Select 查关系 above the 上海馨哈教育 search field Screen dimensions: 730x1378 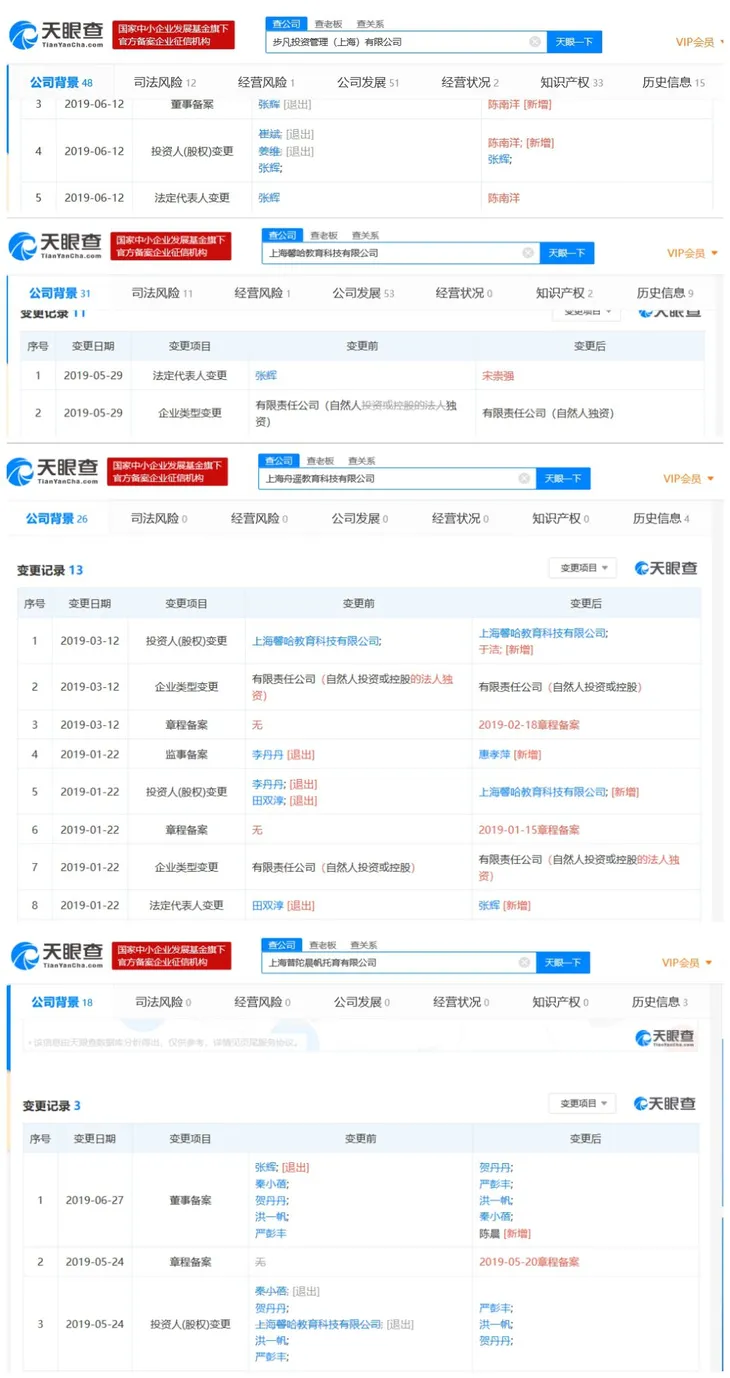pos(364,235)
